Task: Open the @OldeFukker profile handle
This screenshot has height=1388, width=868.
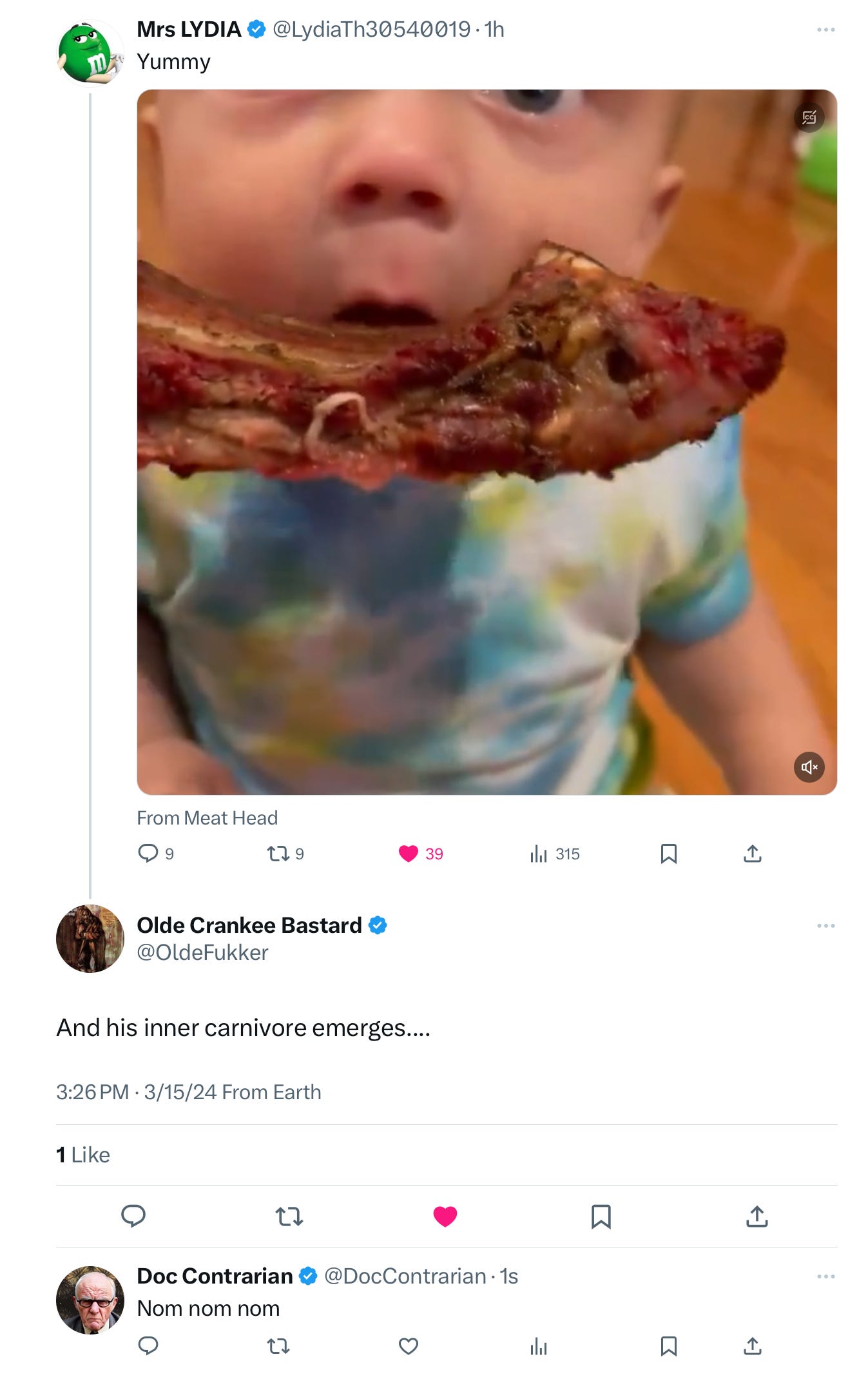Action: coord(202,952)
